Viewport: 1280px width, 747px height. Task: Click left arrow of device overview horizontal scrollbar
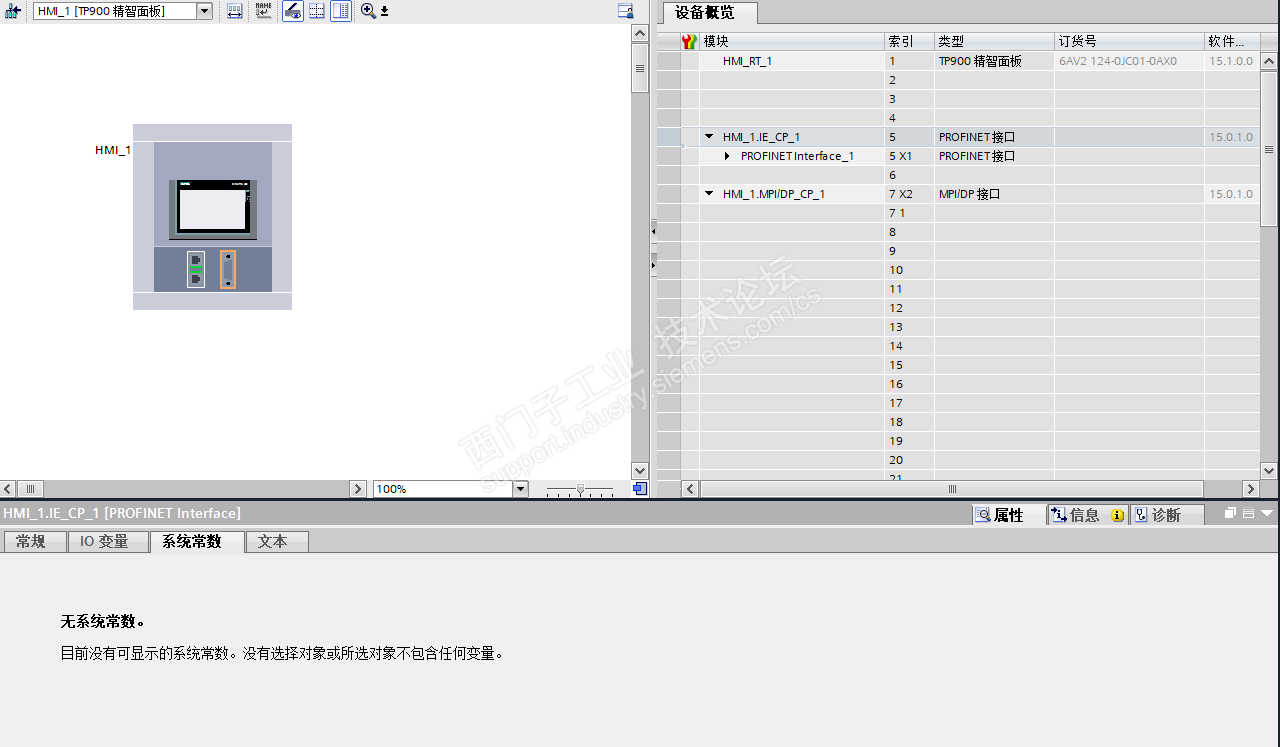point(689,489)
